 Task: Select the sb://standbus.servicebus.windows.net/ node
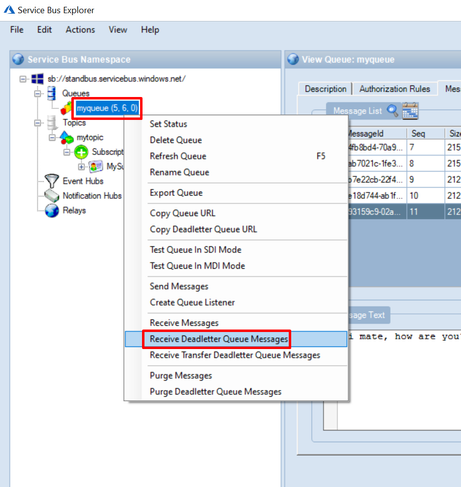[116, 79]
